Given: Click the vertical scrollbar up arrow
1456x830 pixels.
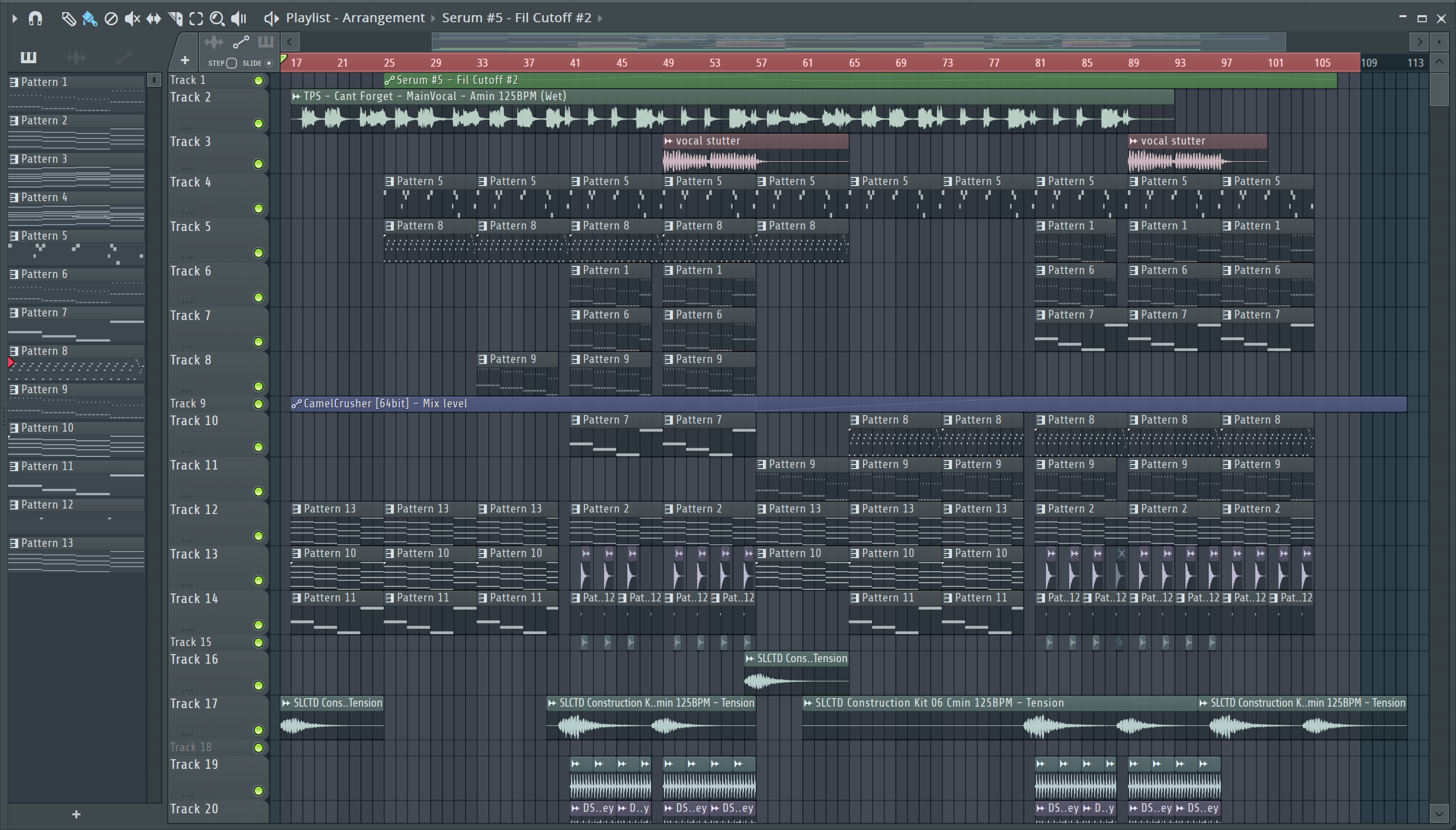Looking at the screenshot, I should 1439,62.
